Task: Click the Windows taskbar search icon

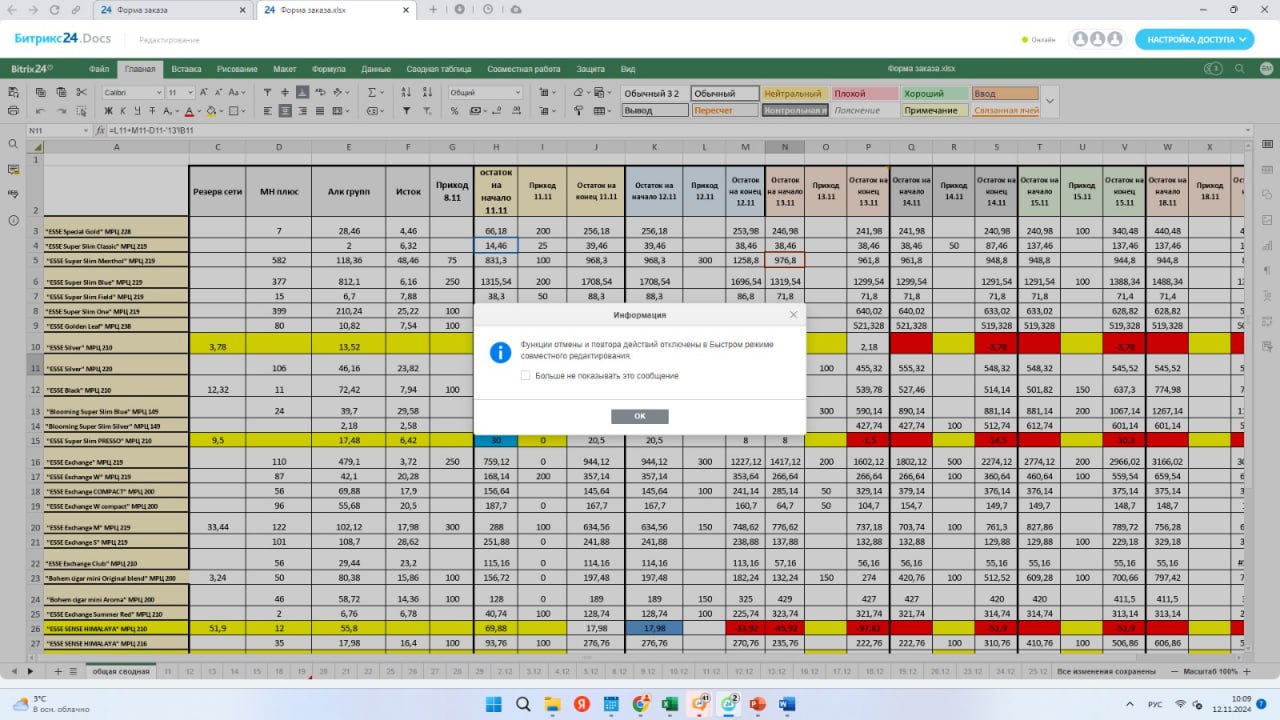Action: coord(523,704)
